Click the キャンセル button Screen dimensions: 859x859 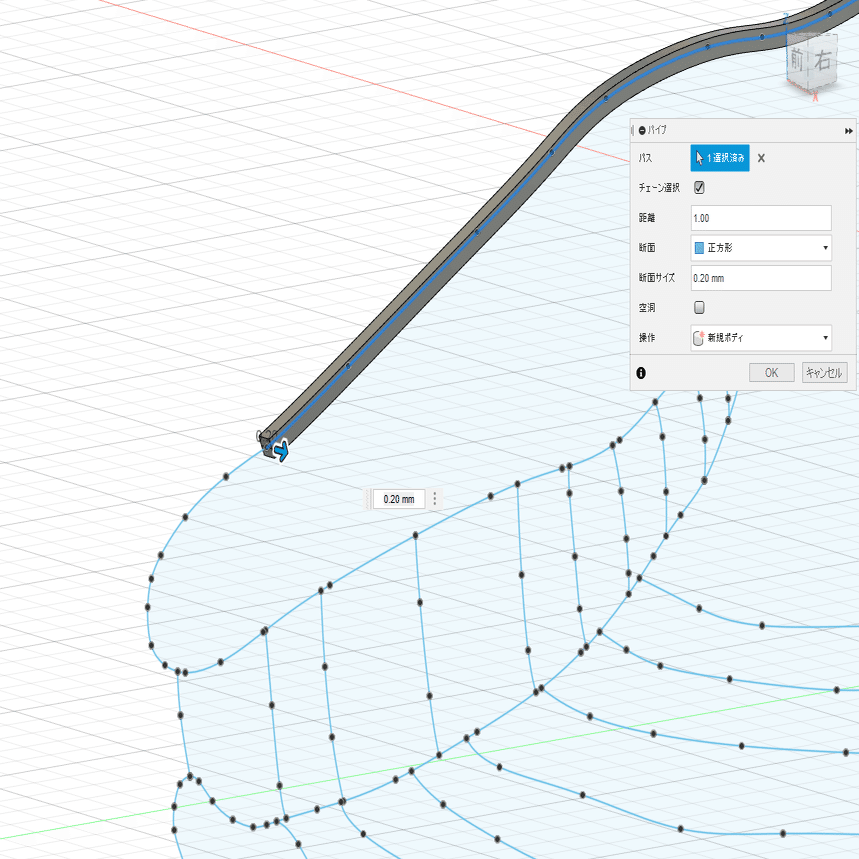[824, 373]
